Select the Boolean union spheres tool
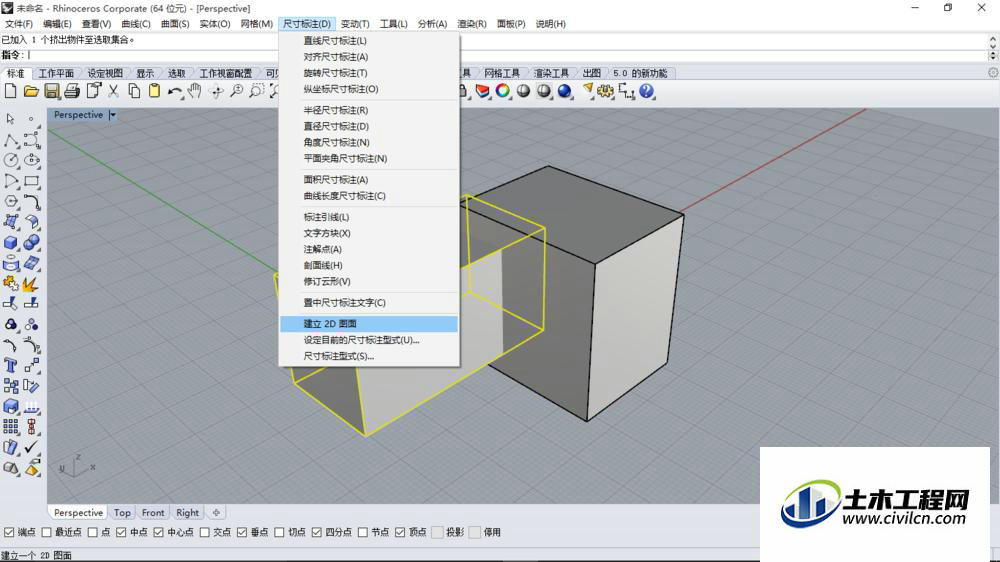 pos(32,242)
